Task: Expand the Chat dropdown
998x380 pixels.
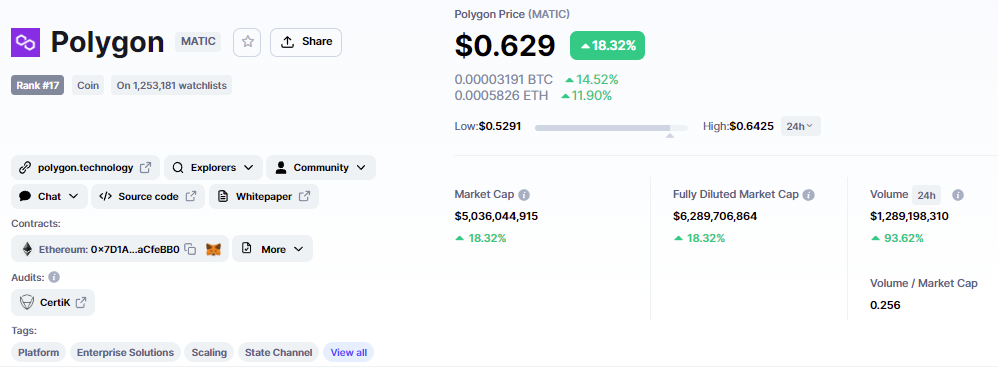Action: (49, 196)
